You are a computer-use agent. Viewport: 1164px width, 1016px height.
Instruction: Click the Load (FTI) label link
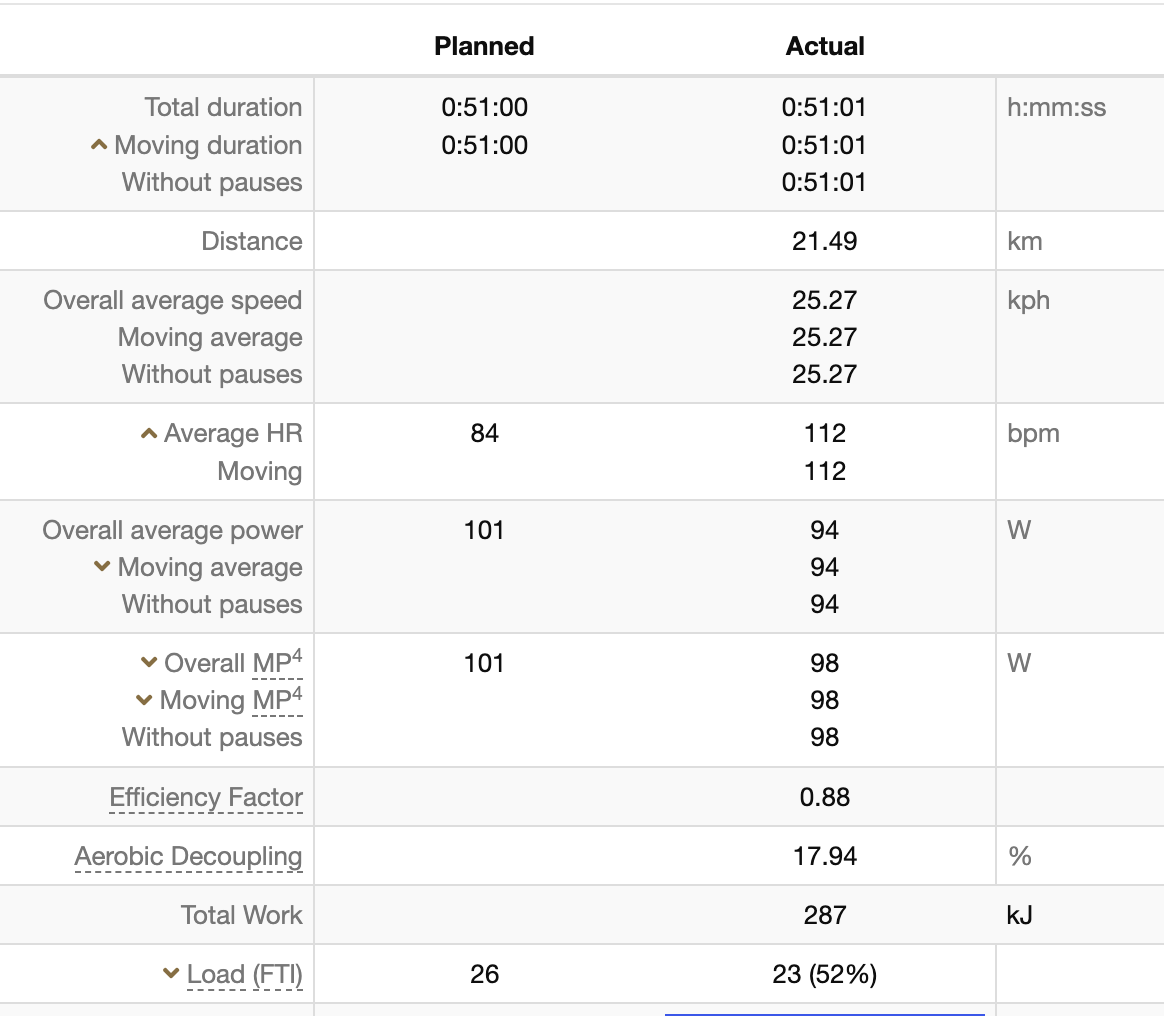pos(245,974)
